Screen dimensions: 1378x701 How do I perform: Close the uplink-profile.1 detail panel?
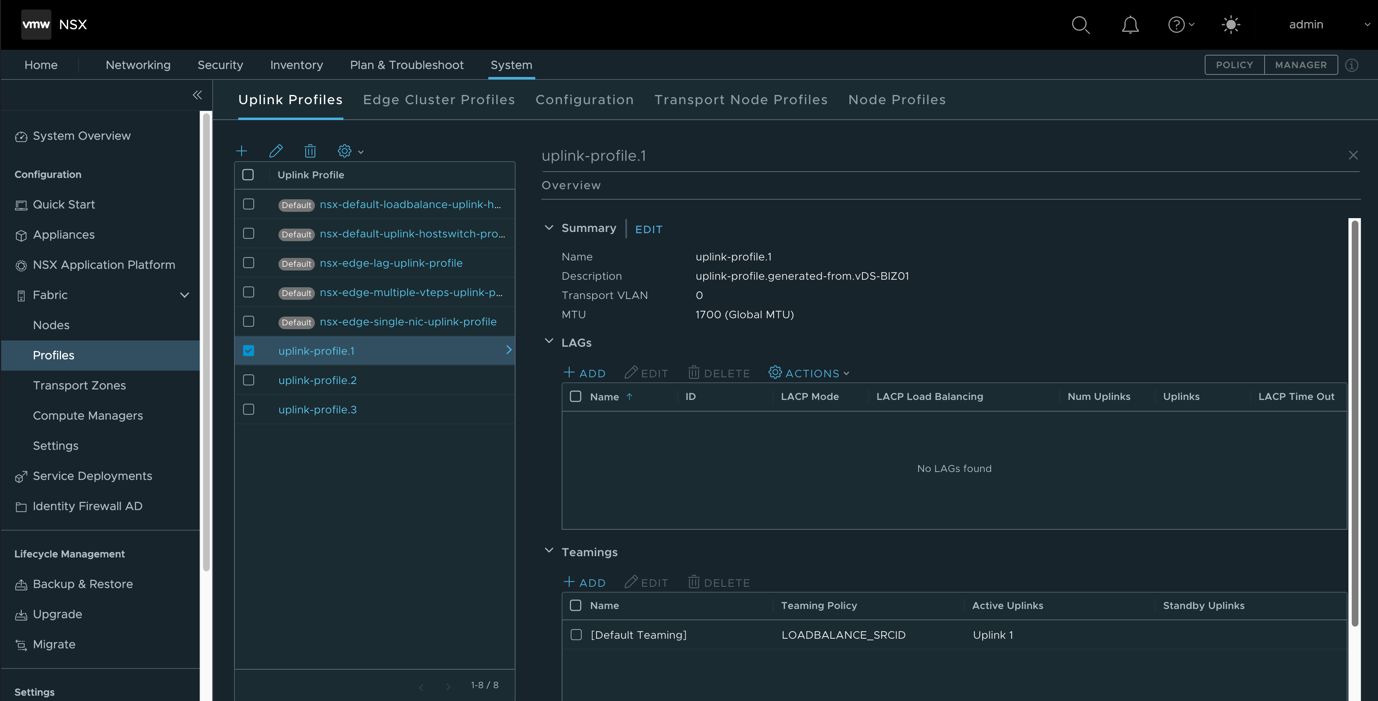[1353, 155]
